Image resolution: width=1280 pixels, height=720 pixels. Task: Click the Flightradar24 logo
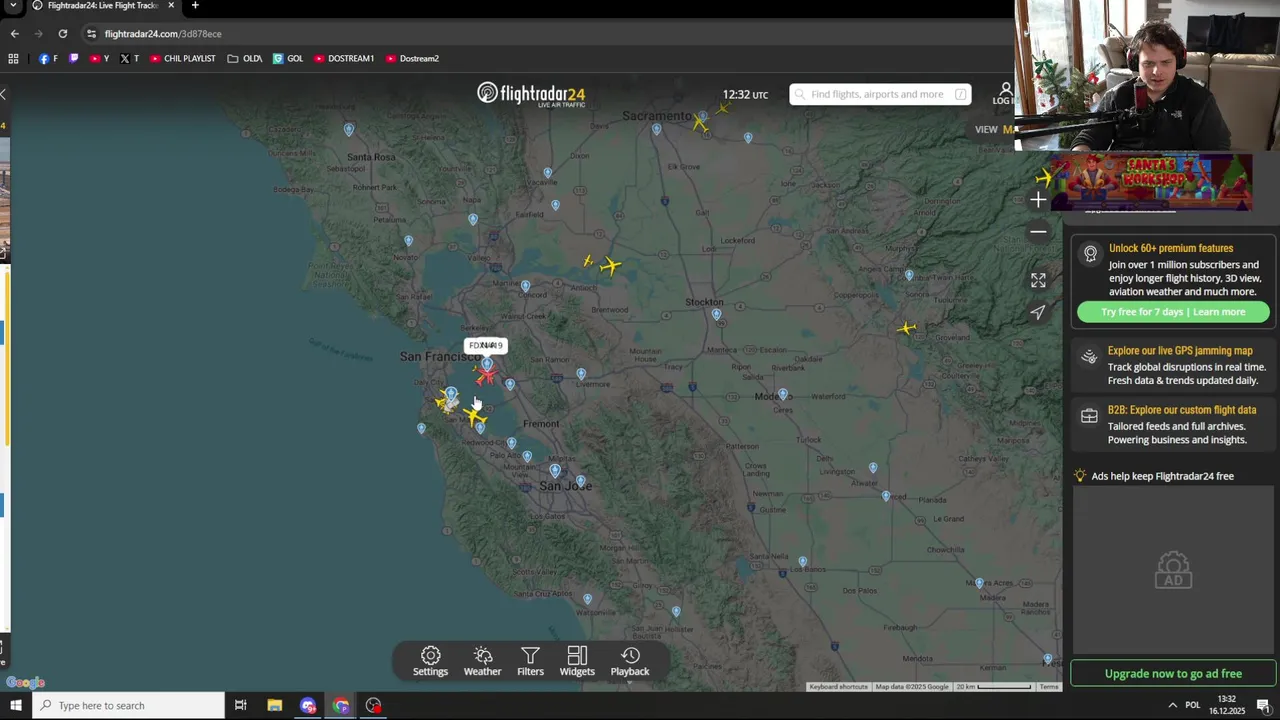[x=531, y=94]
